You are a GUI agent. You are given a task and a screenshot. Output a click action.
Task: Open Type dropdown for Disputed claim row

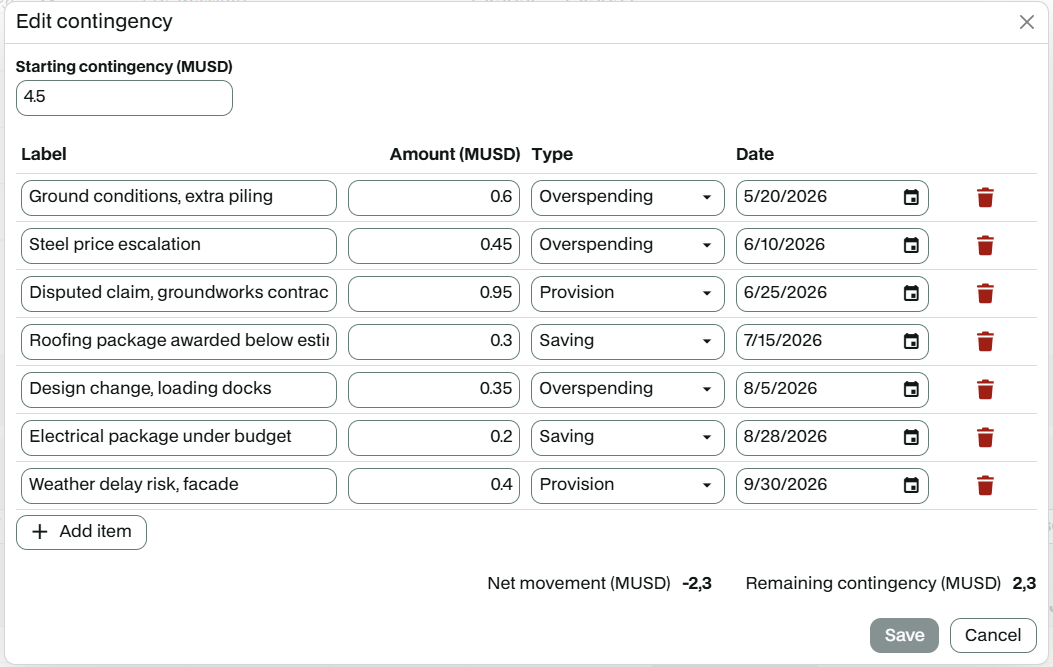point(627,294)
